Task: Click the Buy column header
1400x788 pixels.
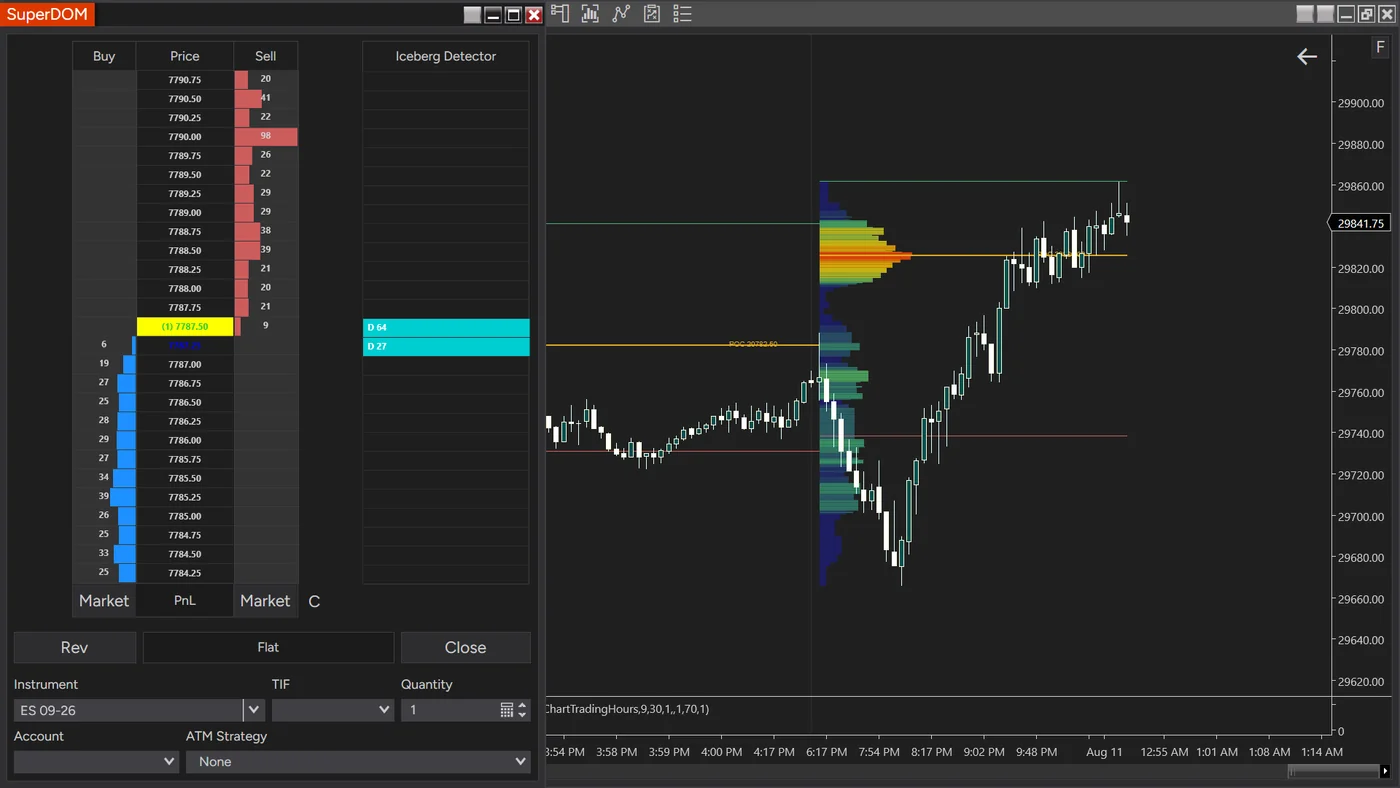Action: (104, 56)
